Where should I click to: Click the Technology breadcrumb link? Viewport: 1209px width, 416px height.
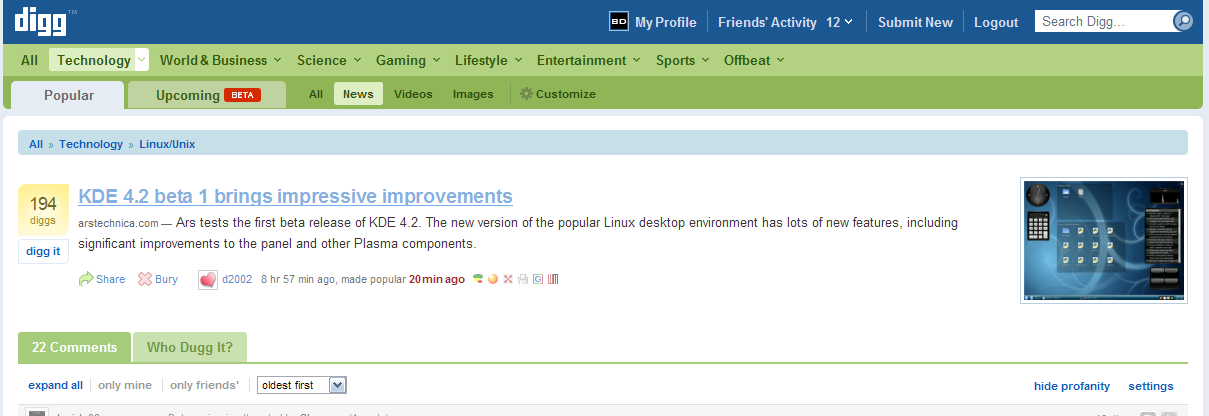(91, 144)
